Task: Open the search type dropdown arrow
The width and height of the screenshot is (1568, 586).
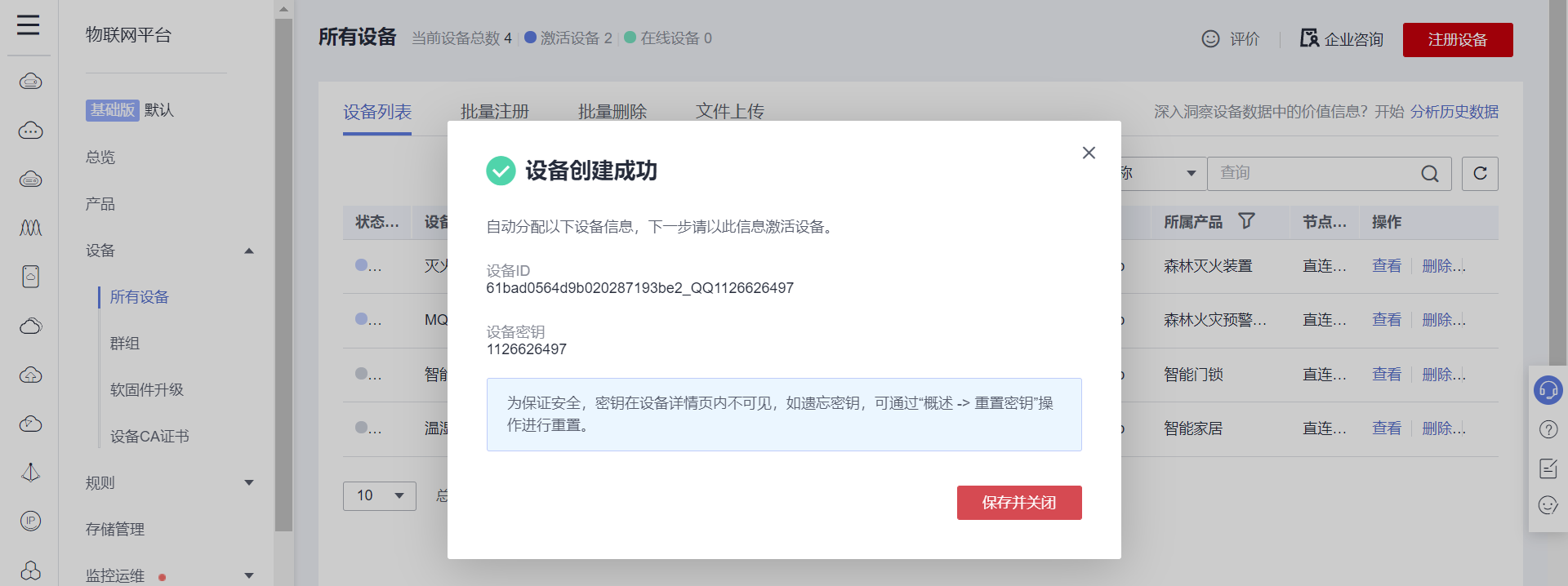Action: click(x=1192, y=173)
